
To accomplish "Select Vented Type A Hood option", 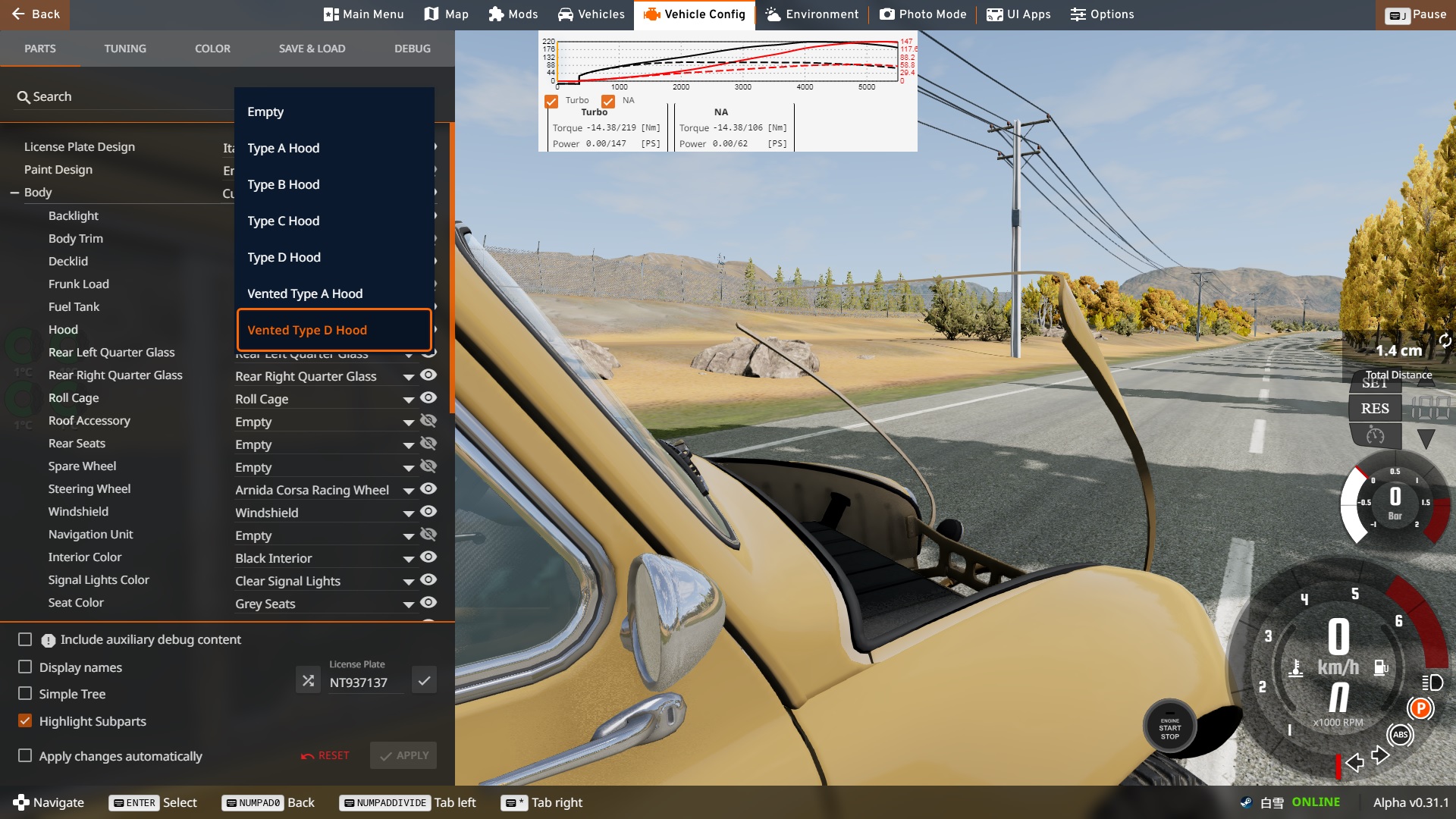I will (x=305, y=293).
